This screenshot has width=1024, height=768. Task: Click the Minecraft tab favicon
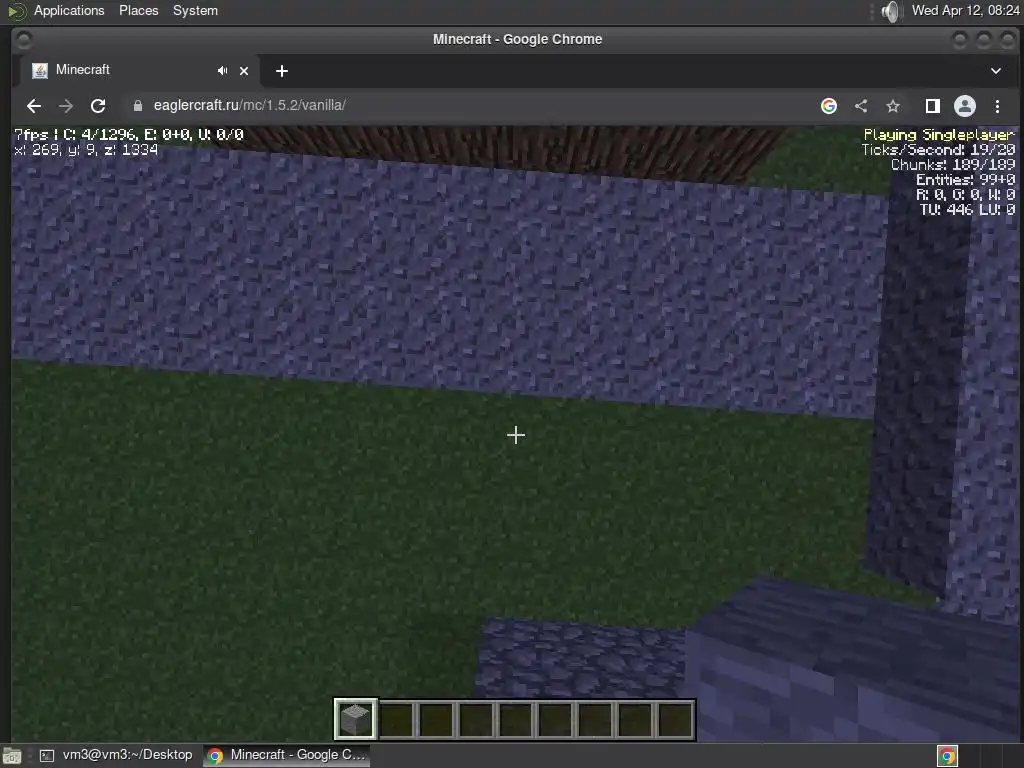tap(40, 71)
